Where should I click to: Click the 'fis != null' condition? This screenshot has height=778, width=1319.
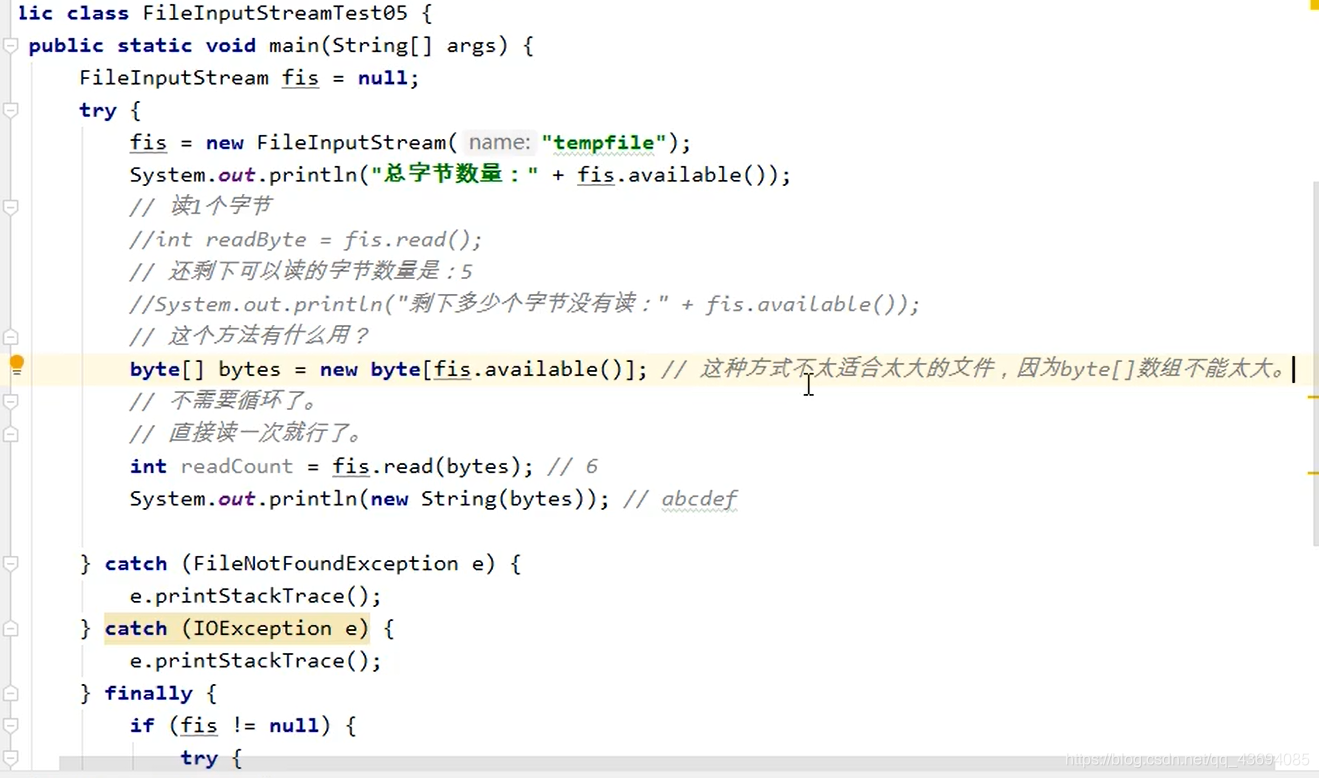pyautogui.click(x=250, y=725)
